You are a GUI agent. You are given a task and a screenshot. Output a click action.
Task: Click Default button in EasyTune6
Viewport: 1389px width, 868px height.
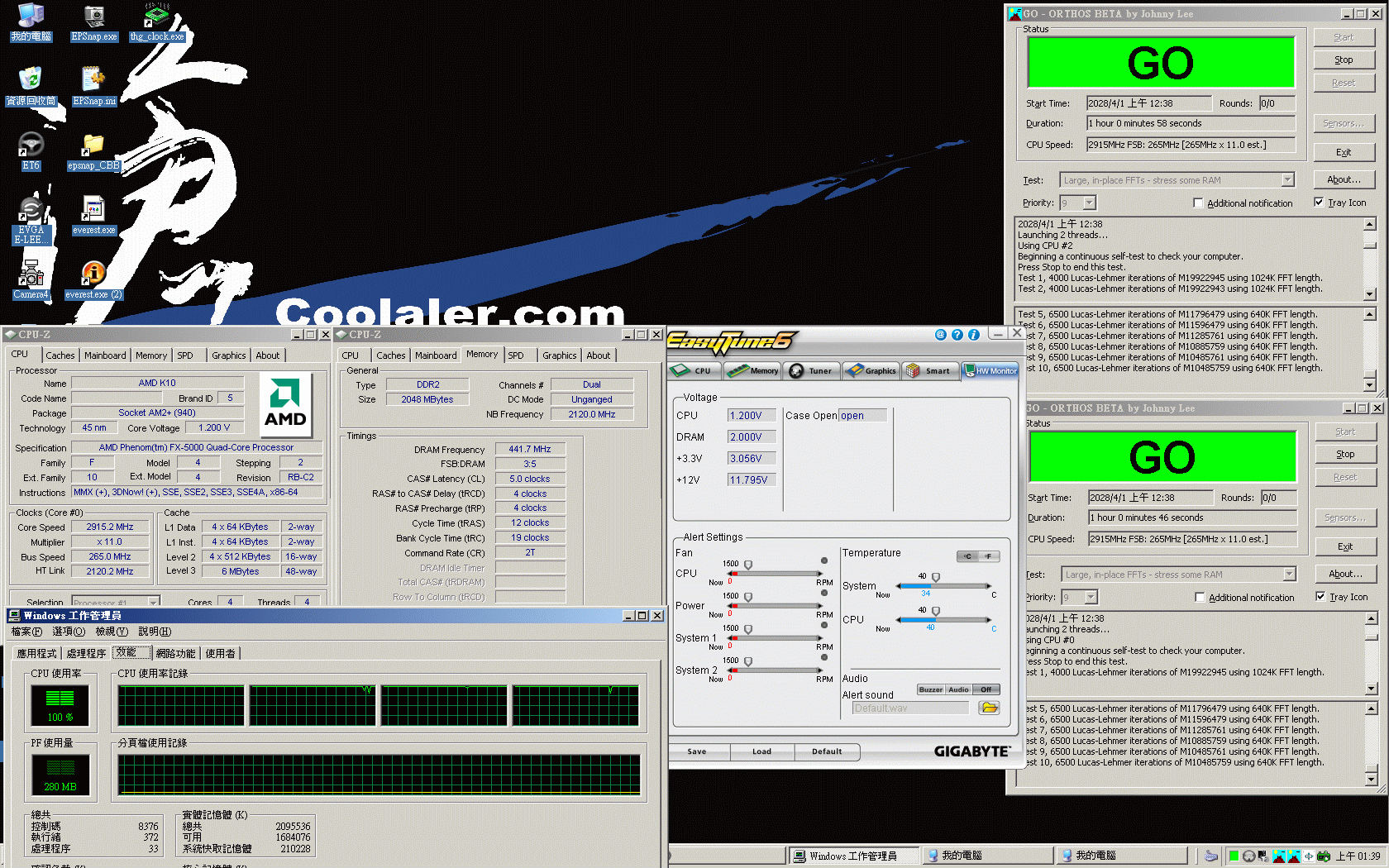pos(827,752)
